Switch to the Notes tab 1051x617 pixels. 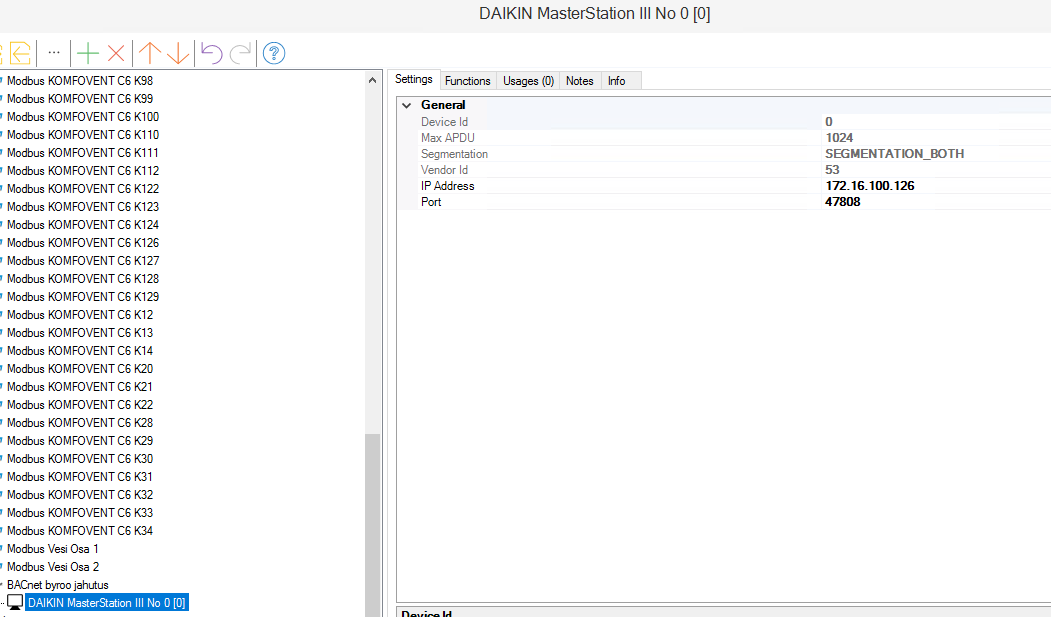[x=579, y=81]
